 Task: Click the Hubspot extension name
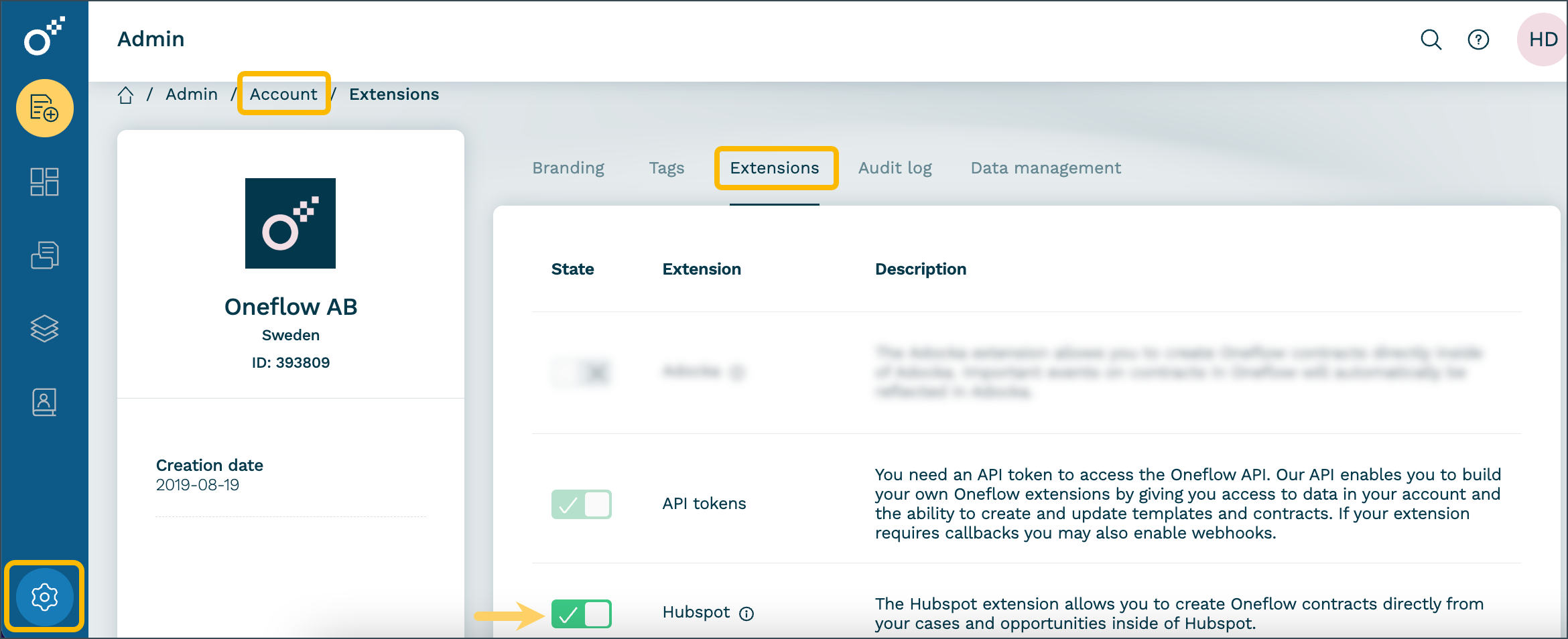click(x=696, y=613)
